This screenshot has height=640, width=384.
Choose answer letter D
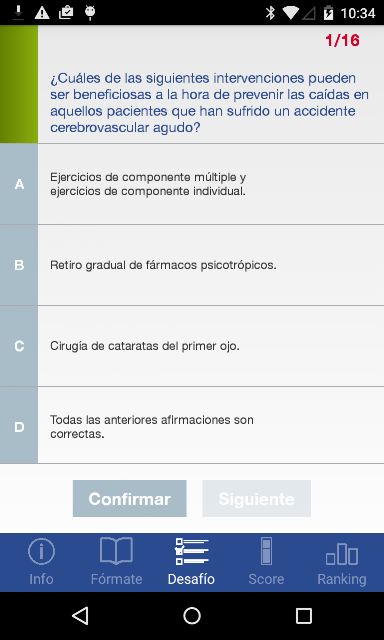(19, 427)
